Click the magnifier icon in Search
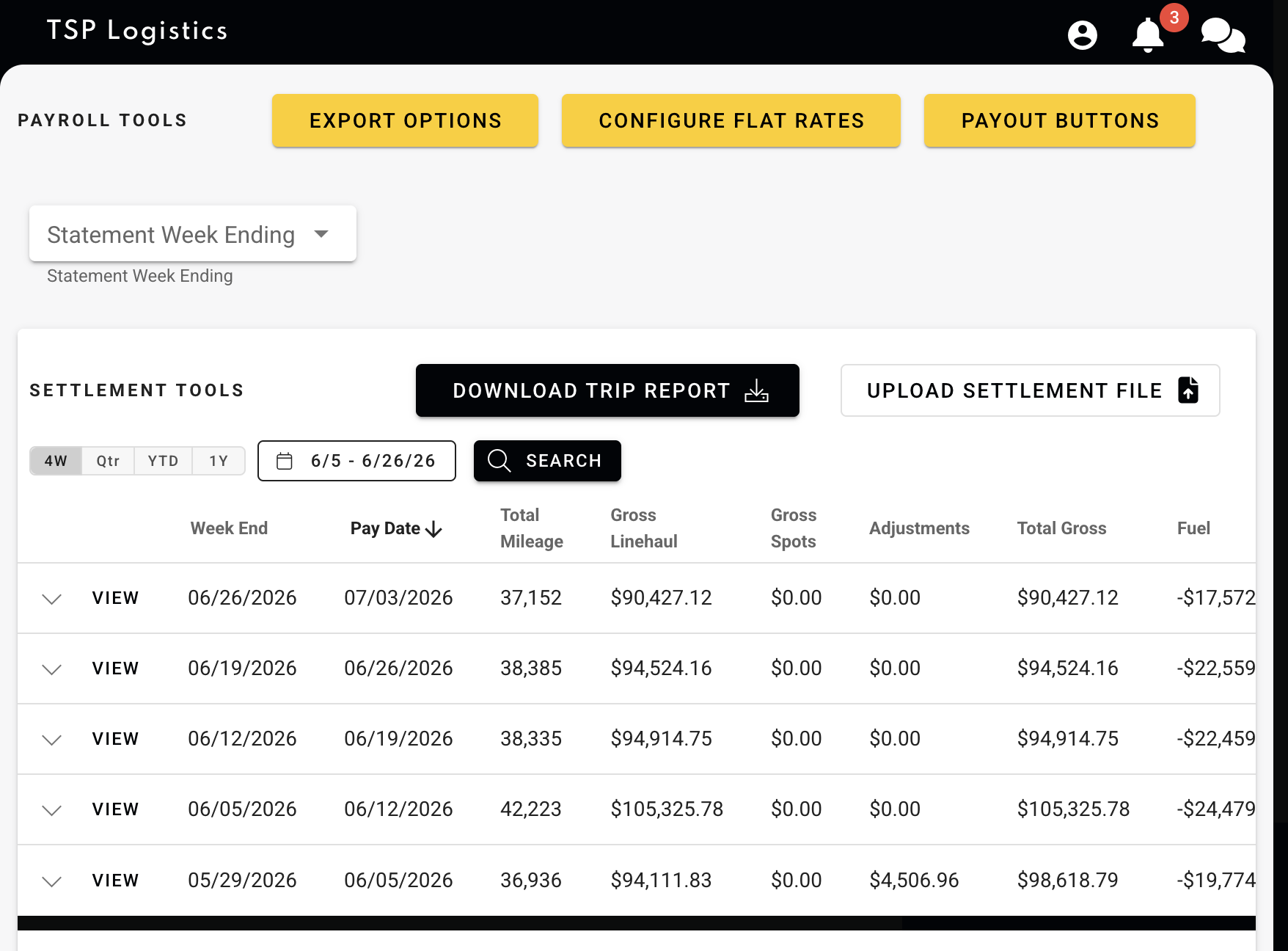Screen dimensions: 1288x951 499,461
